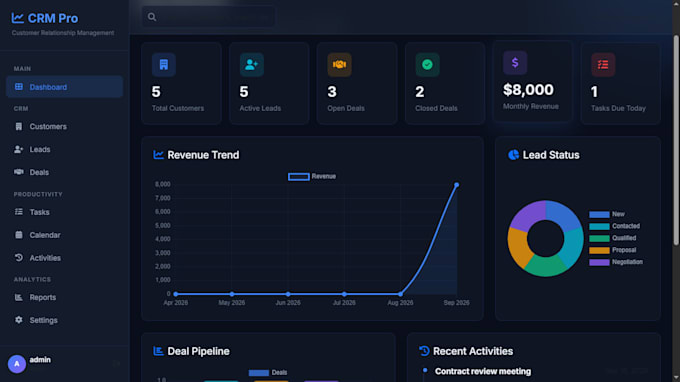Click the page vertical scrollbar thumb
The width and height of the screenshot is (680, 382).
[676, 141]
